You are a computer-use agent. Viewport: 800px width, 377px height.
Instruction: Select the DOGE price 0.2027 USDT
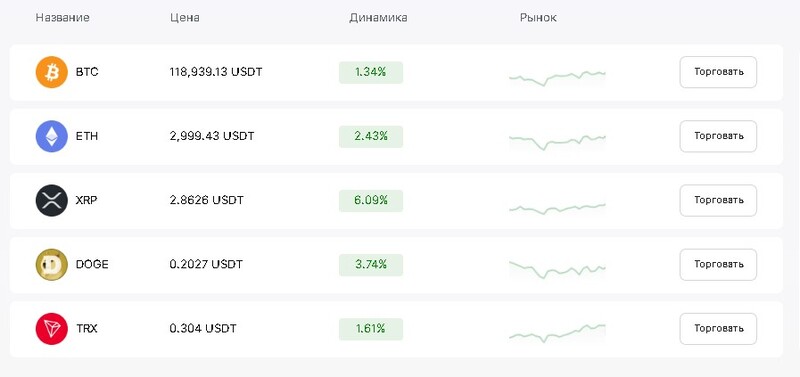click(x=206, y=265)
